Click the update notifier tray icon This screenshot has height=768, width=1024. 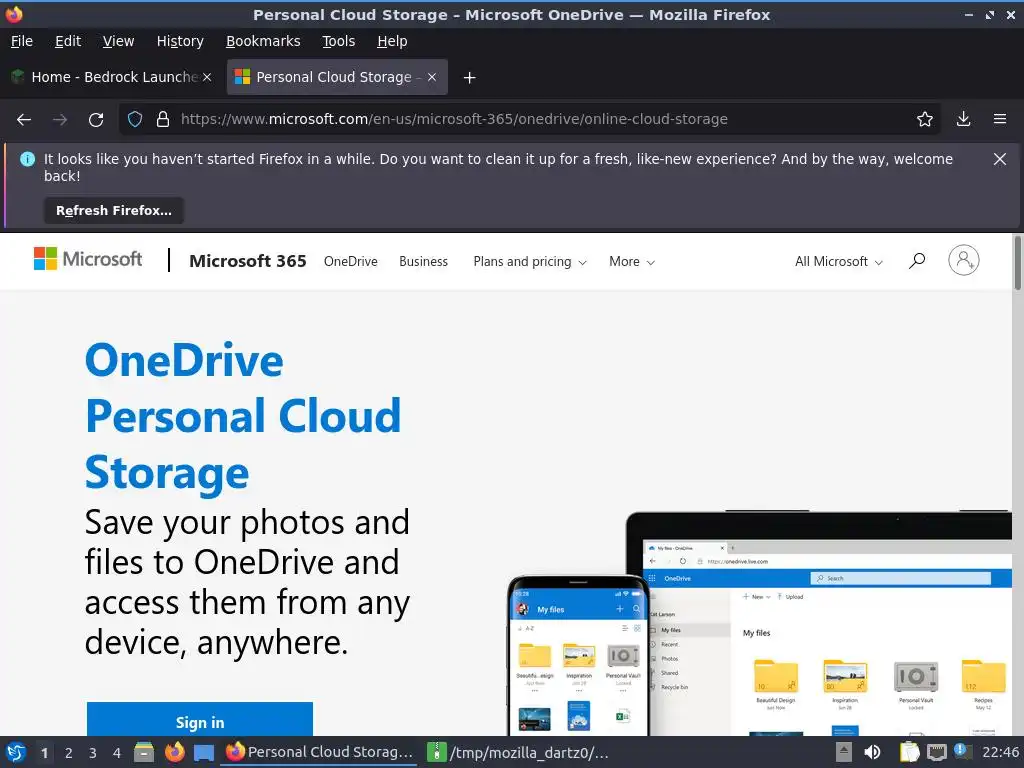[963, 751]
